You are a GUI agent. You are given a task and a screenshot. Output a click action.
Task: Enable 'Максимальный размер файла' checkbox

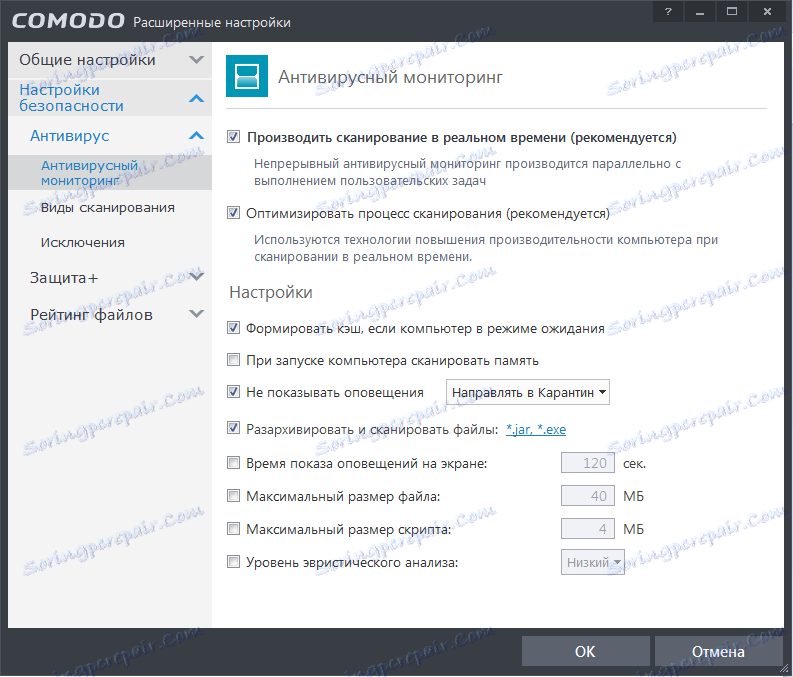click(233, 496)
